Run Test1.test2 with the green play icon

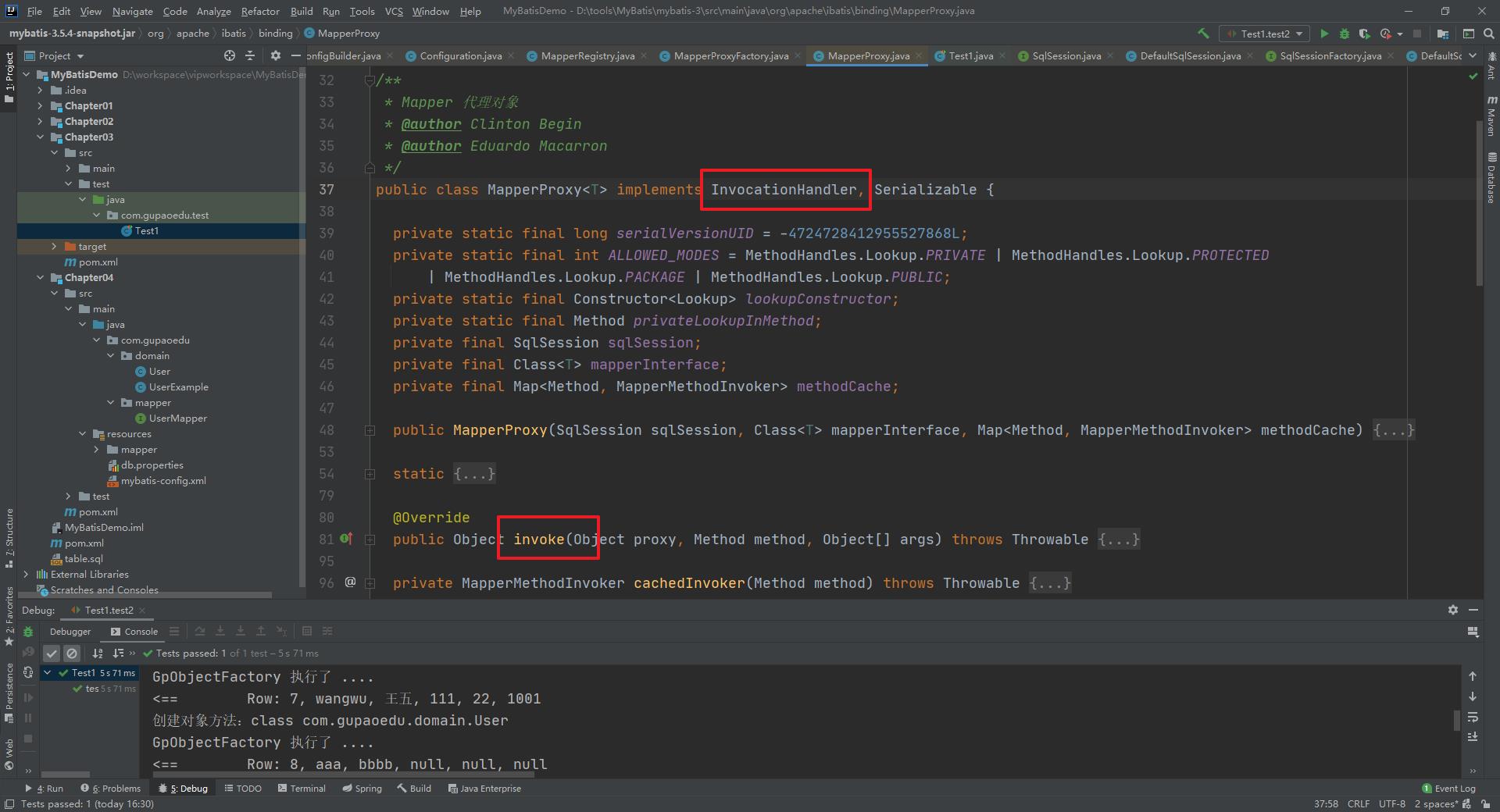tap(1324, 34)
